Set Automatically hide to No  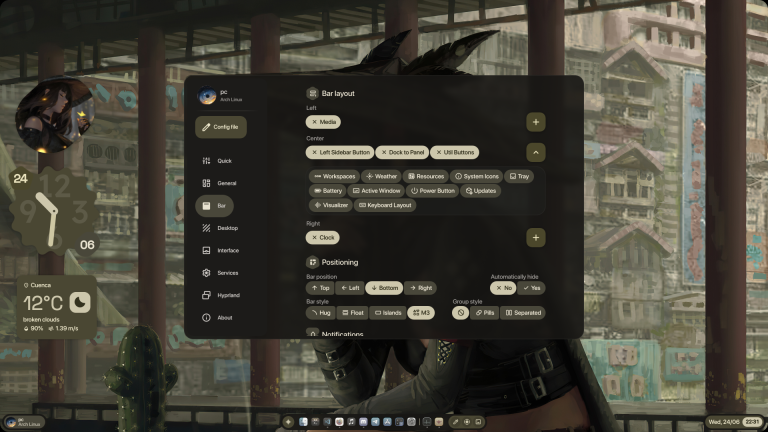(x=503, y=288)
